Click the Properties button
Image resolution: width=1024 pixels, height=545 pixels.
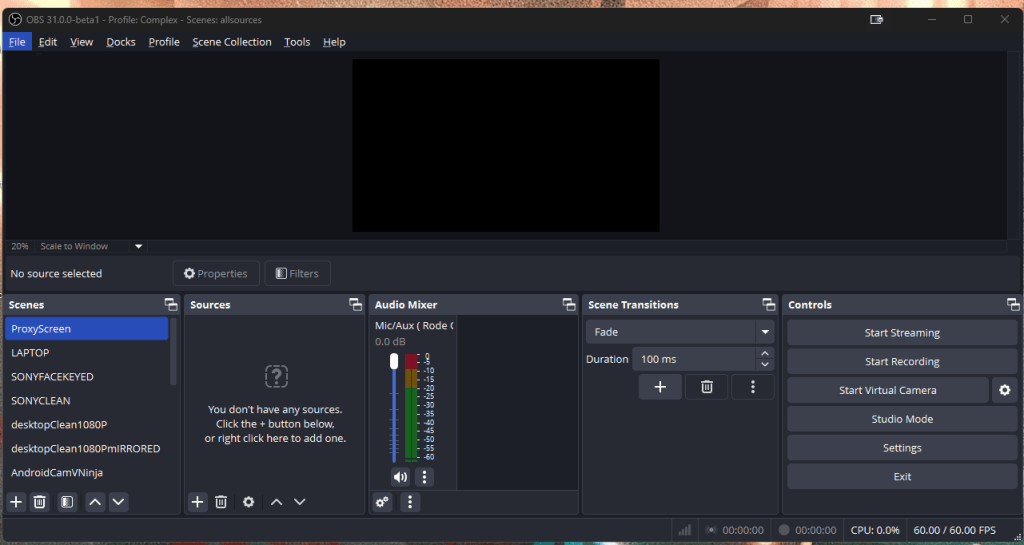[x=216, y=273]
